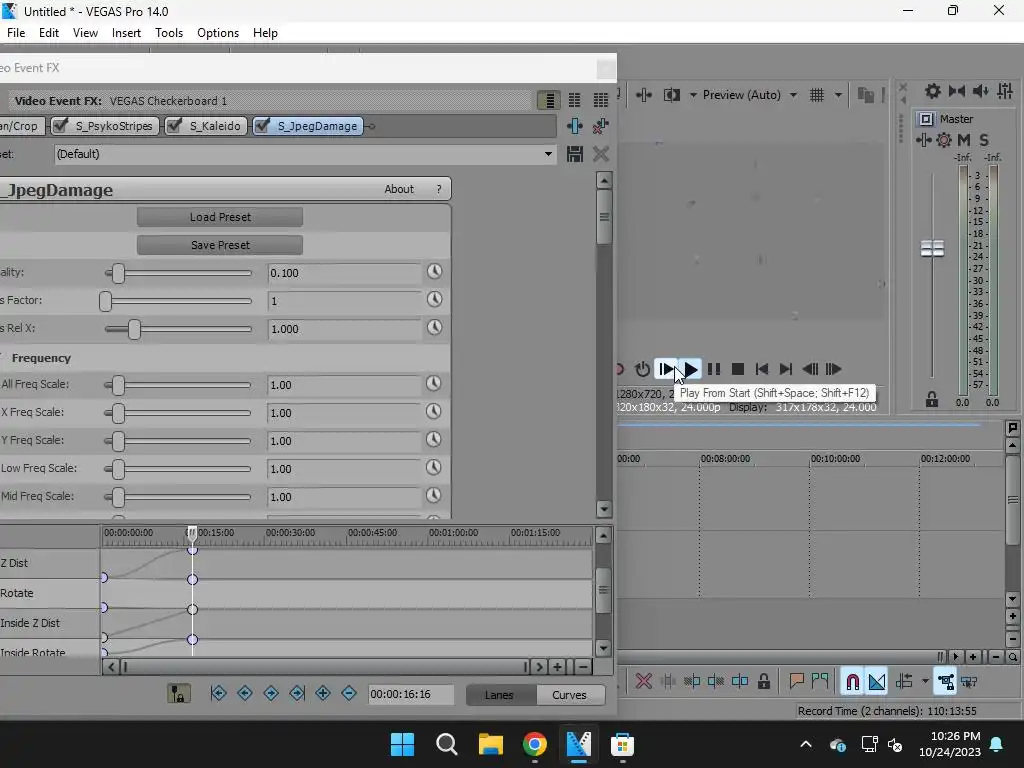Toggle automatic crossfades icon
Screen dimensions: 1024x768
[877, 682]
